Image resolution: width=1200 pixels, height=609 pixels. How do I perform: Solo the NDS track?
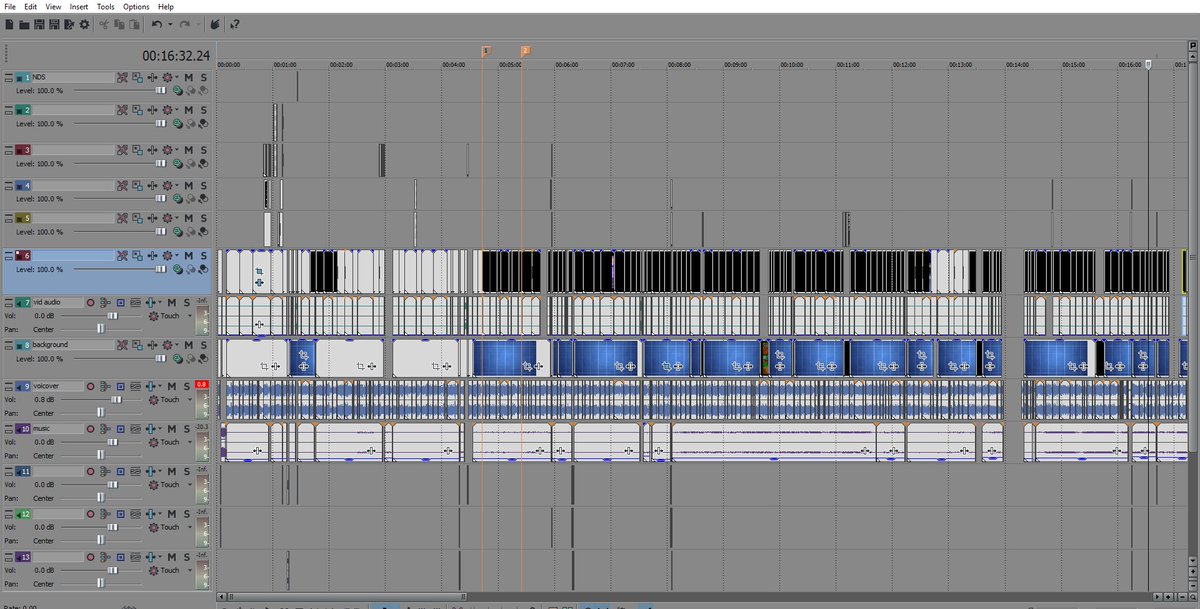[x=203, y=77]
